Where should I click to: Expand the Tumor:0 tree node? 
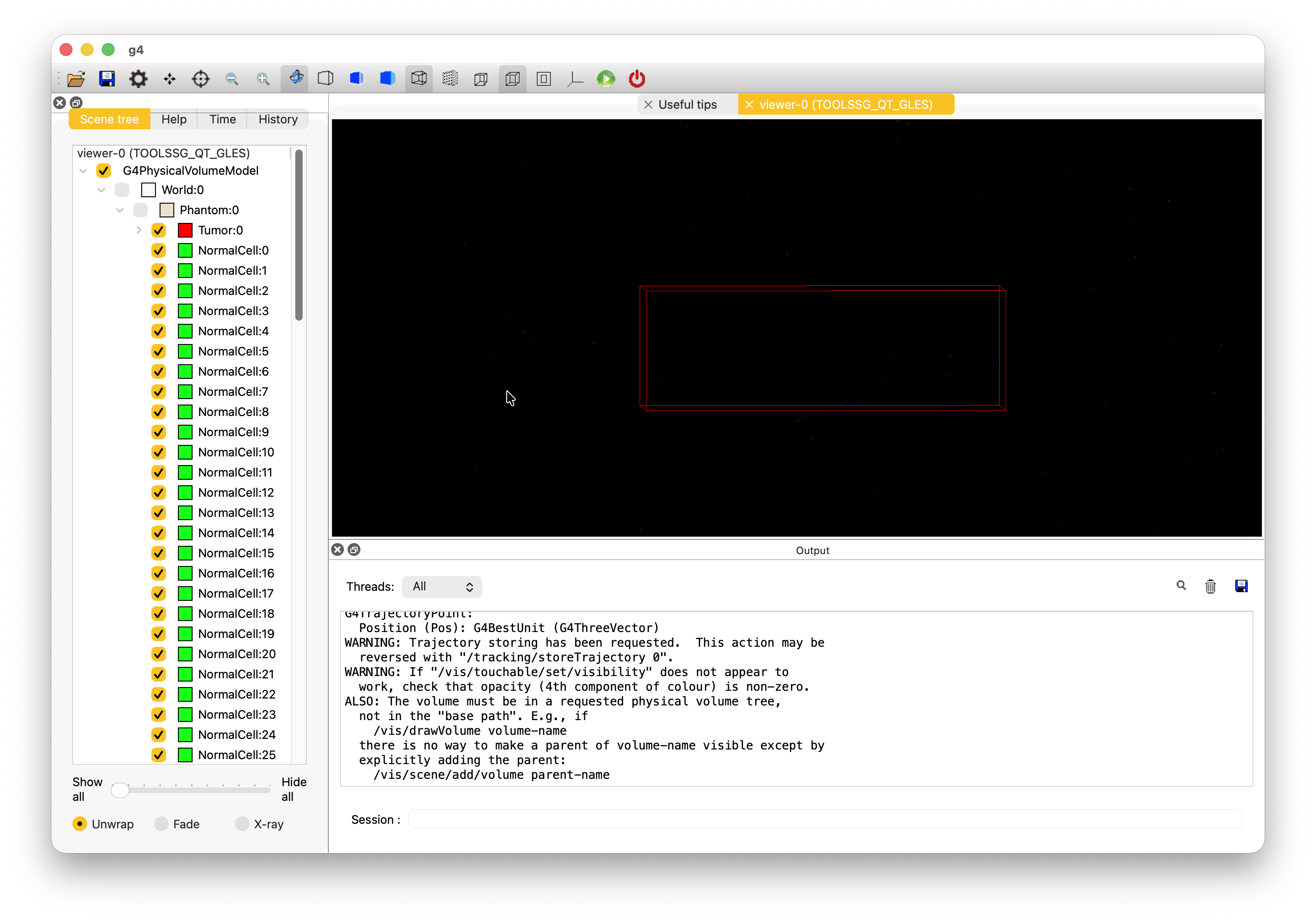(x=138, y=230)
